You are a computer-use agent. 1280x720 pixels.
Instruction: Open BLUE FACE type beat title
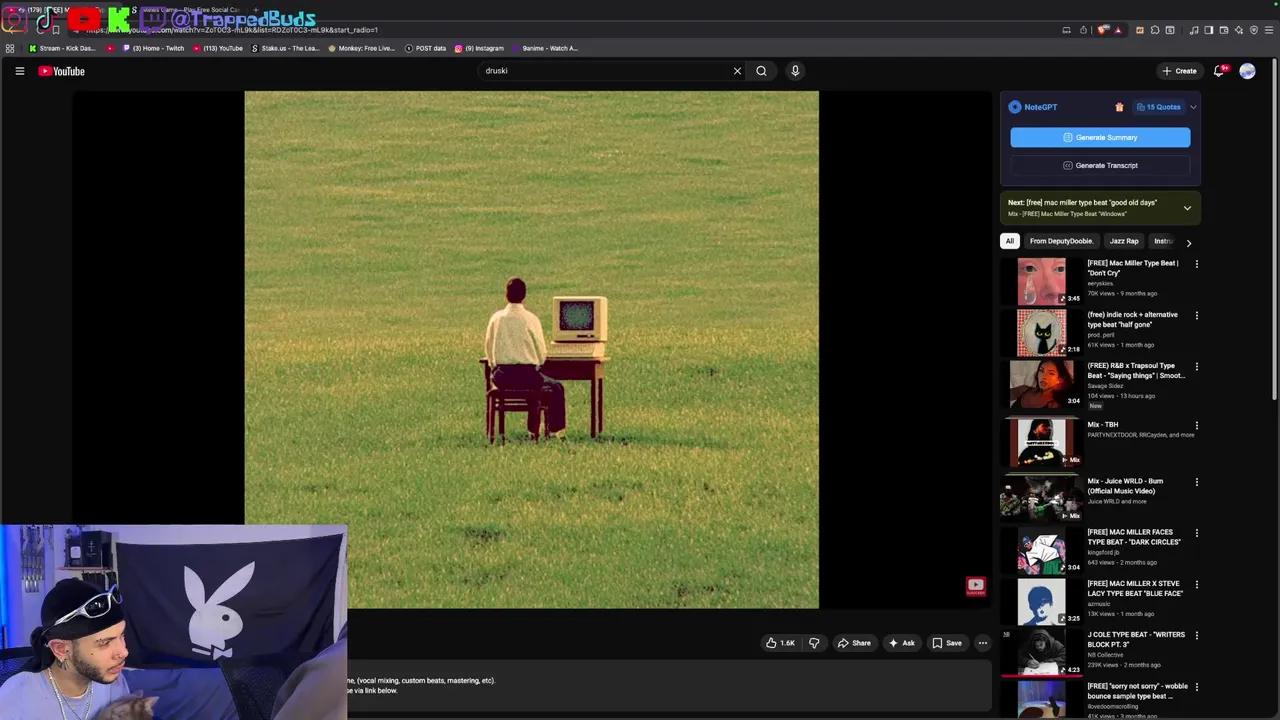[1135, 588]
